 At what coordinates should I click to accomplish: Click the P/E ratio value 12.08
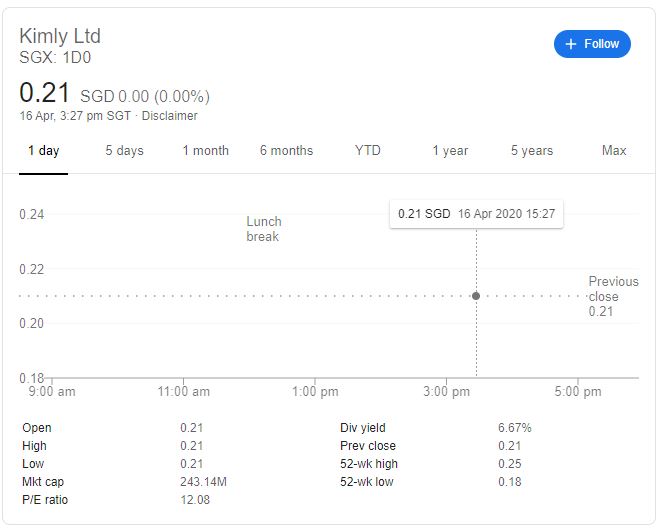pos(195,500)
